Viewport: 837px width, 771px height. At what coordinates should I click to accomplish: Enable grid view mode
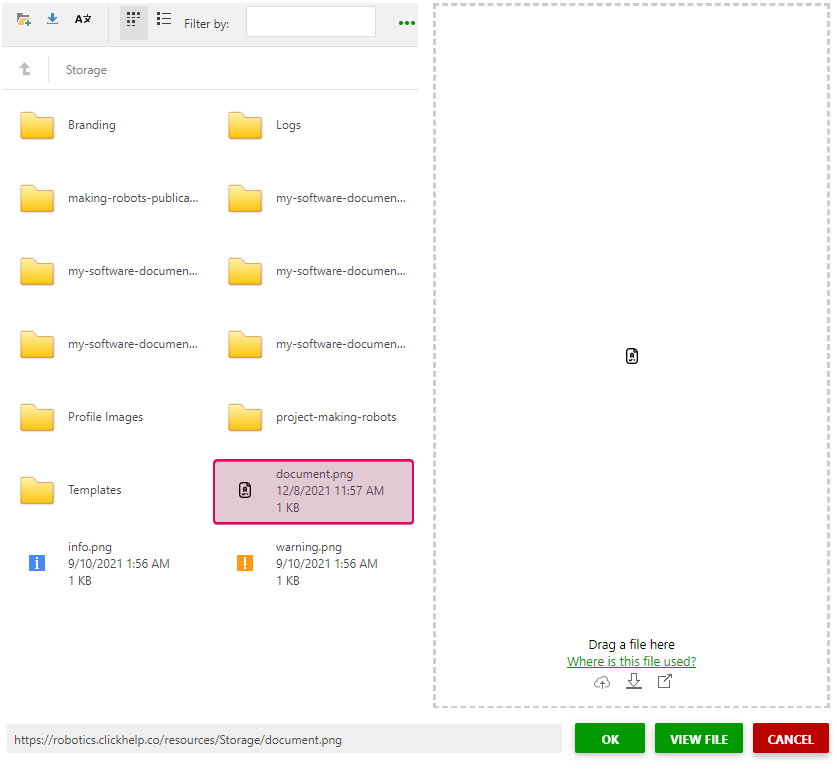click(133, 18)
